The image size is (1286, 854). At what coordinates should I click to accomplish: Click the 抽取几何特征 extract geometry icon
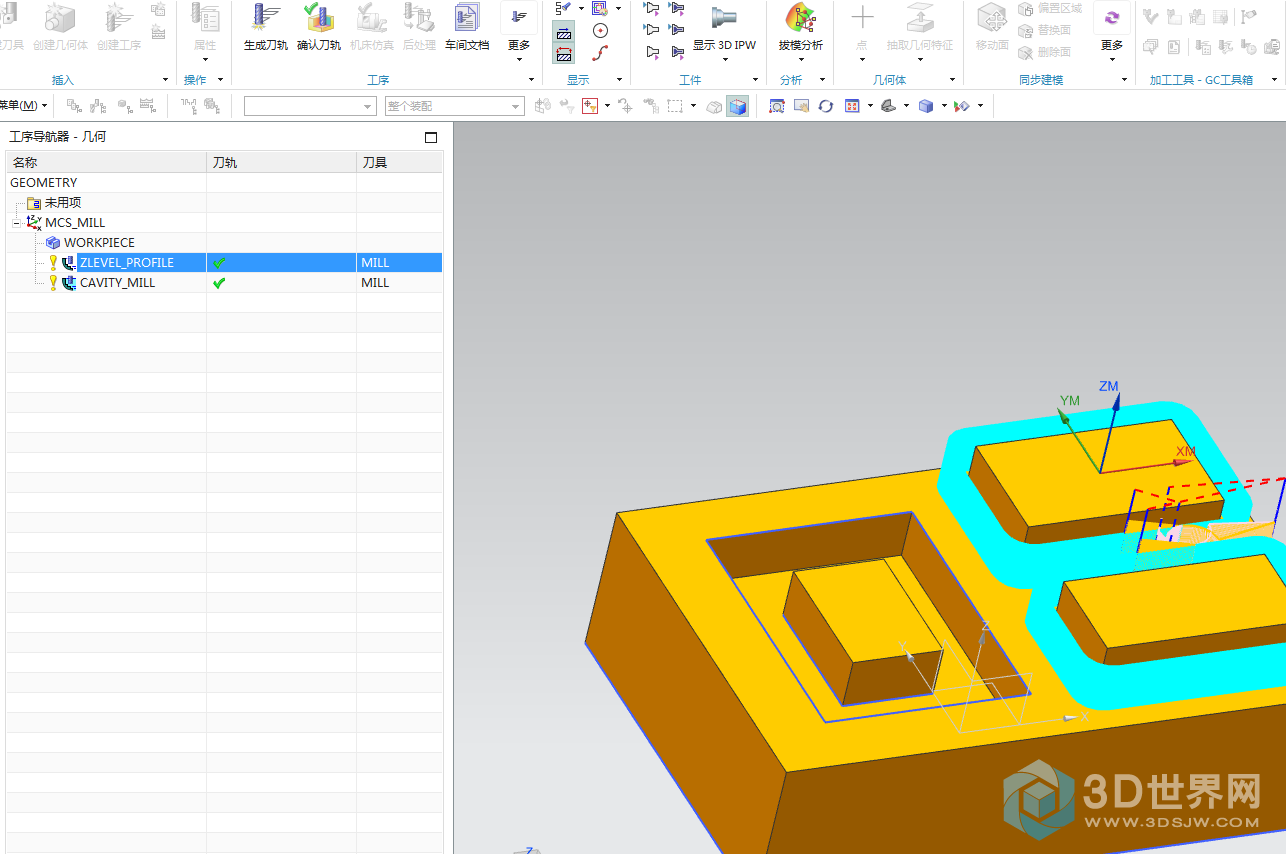919,18
